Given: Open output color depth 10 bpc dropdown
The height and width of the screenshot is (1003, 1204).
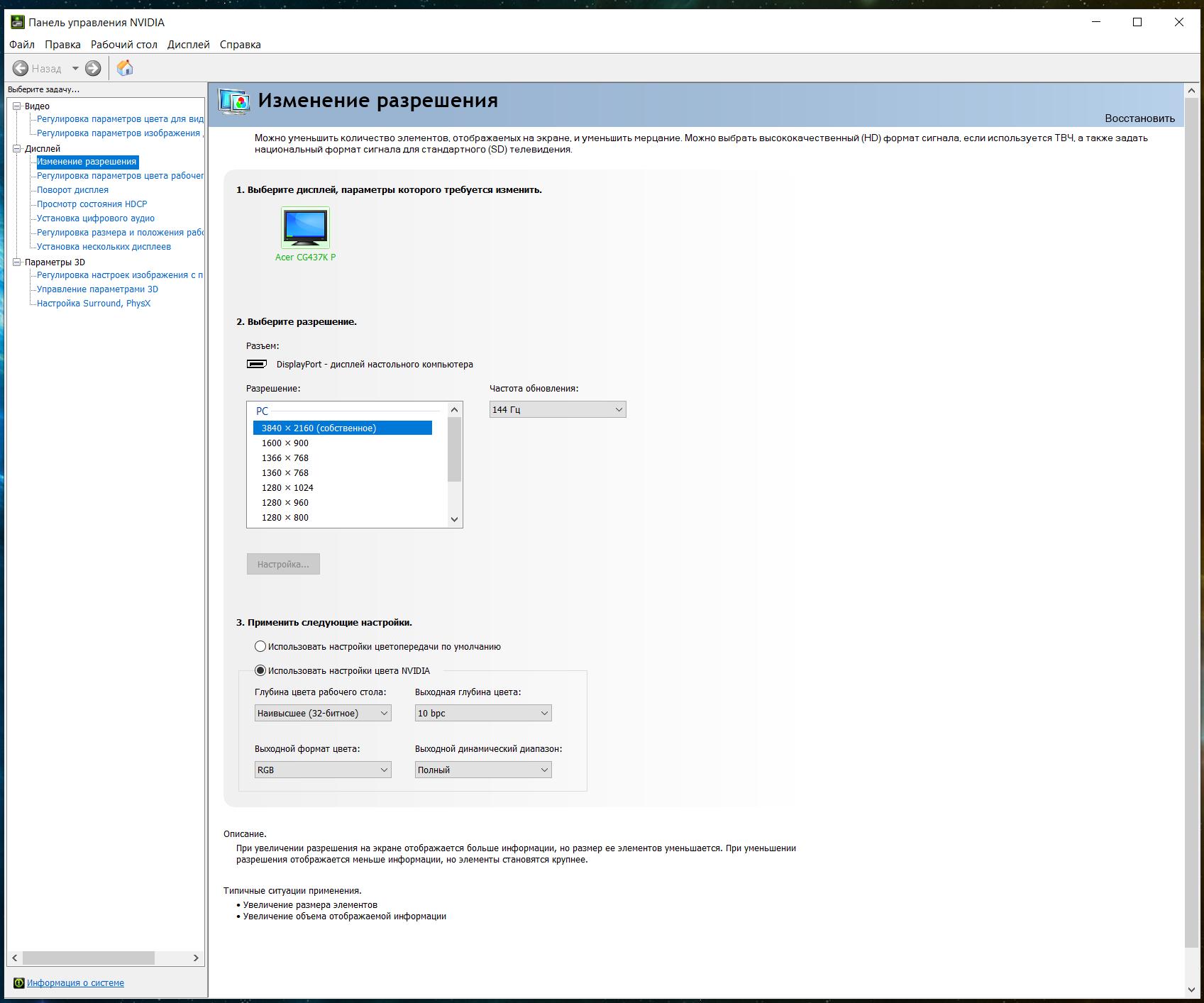Looking at the screenshot, I should coord(483,714).
